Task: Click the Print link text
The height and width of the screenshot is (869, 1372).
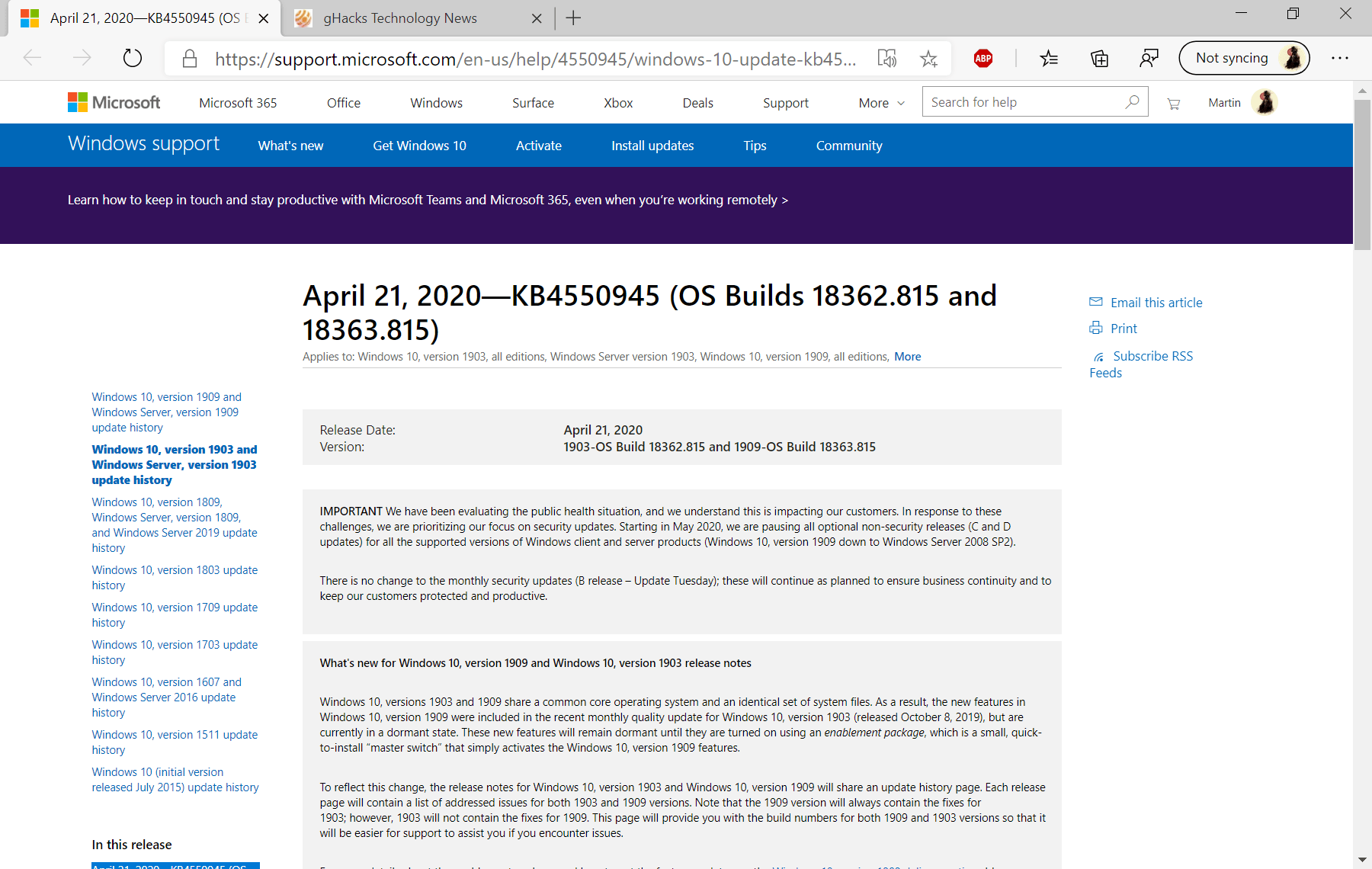Action: tap(1124, 329)
